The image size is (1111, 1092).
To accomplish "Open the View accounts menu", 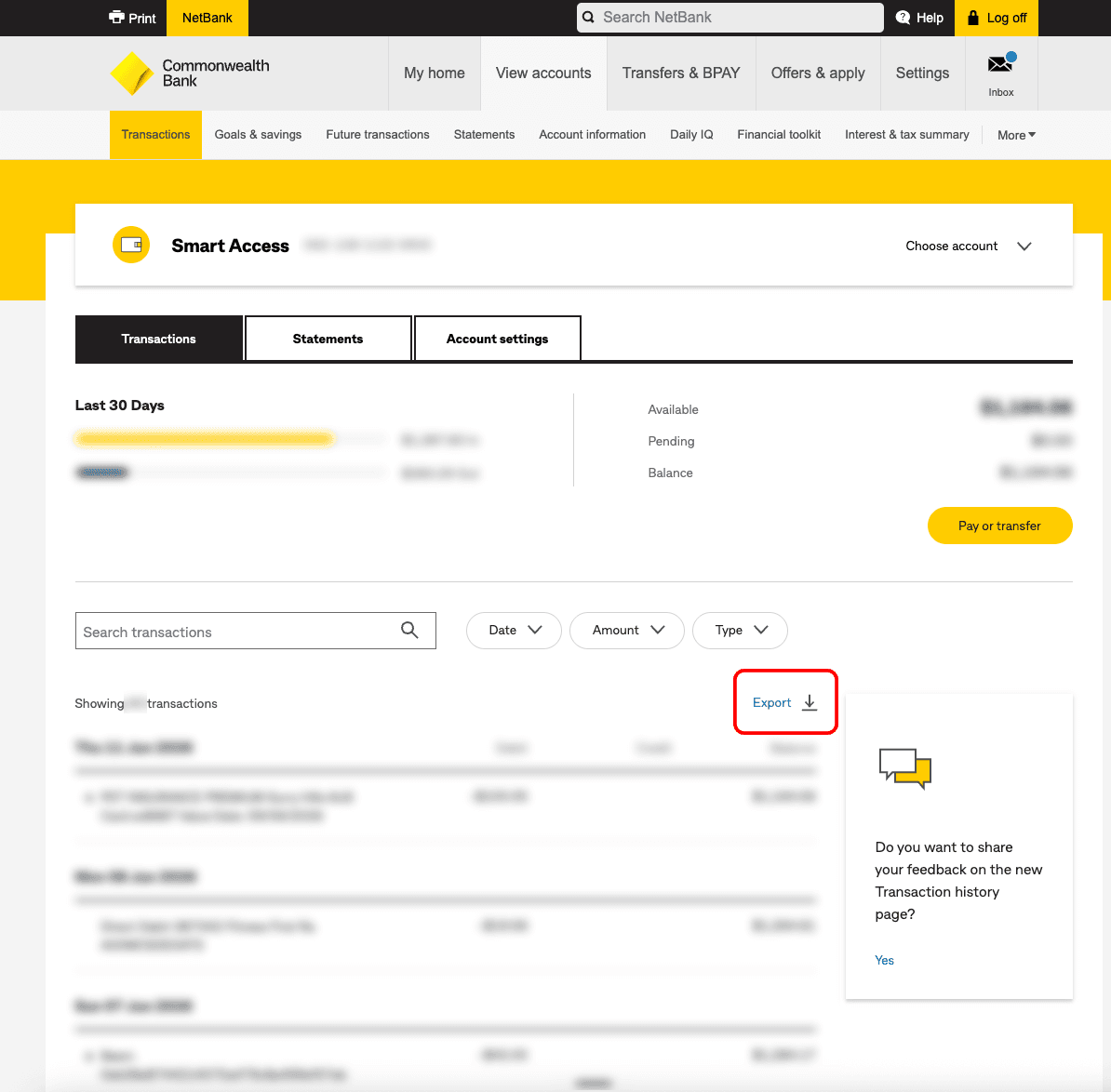I will tap(543, 73).
